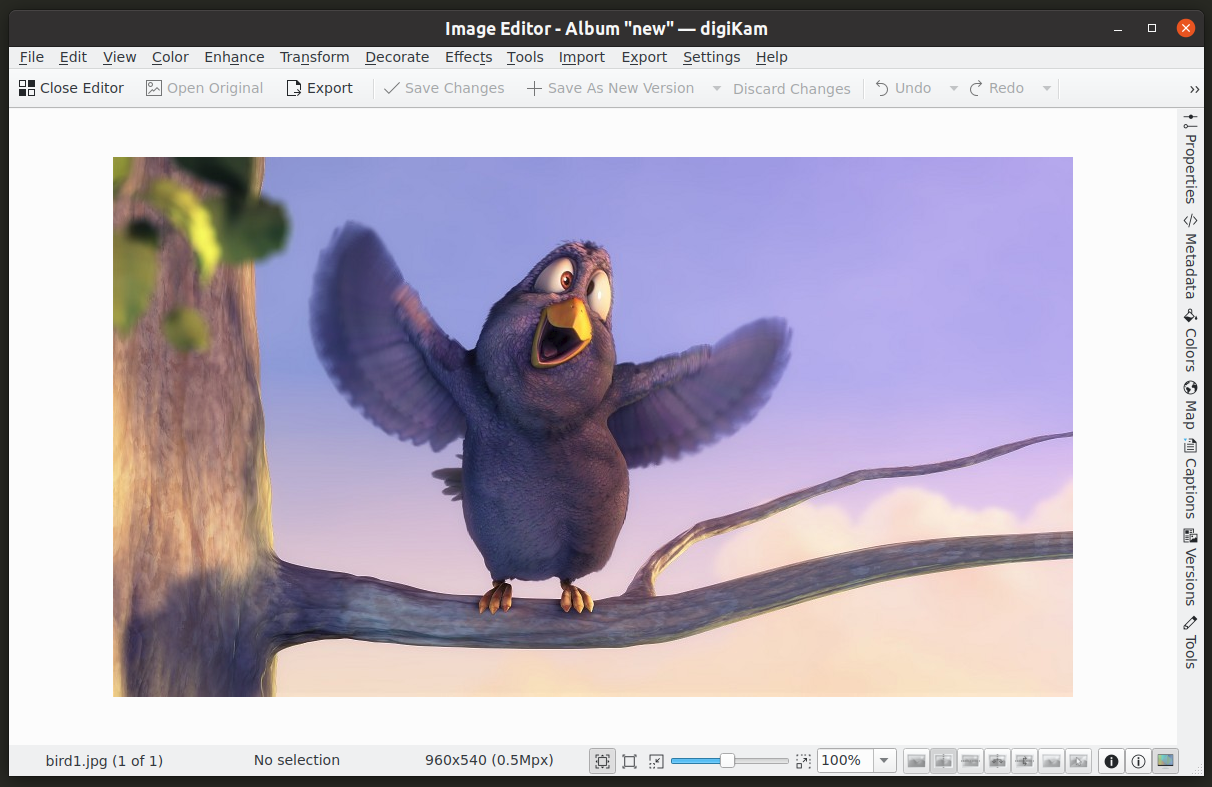The image size is (1212, 787).
Task: Expand the Save As New Version dropdown arrow
Action: (716, 88)
